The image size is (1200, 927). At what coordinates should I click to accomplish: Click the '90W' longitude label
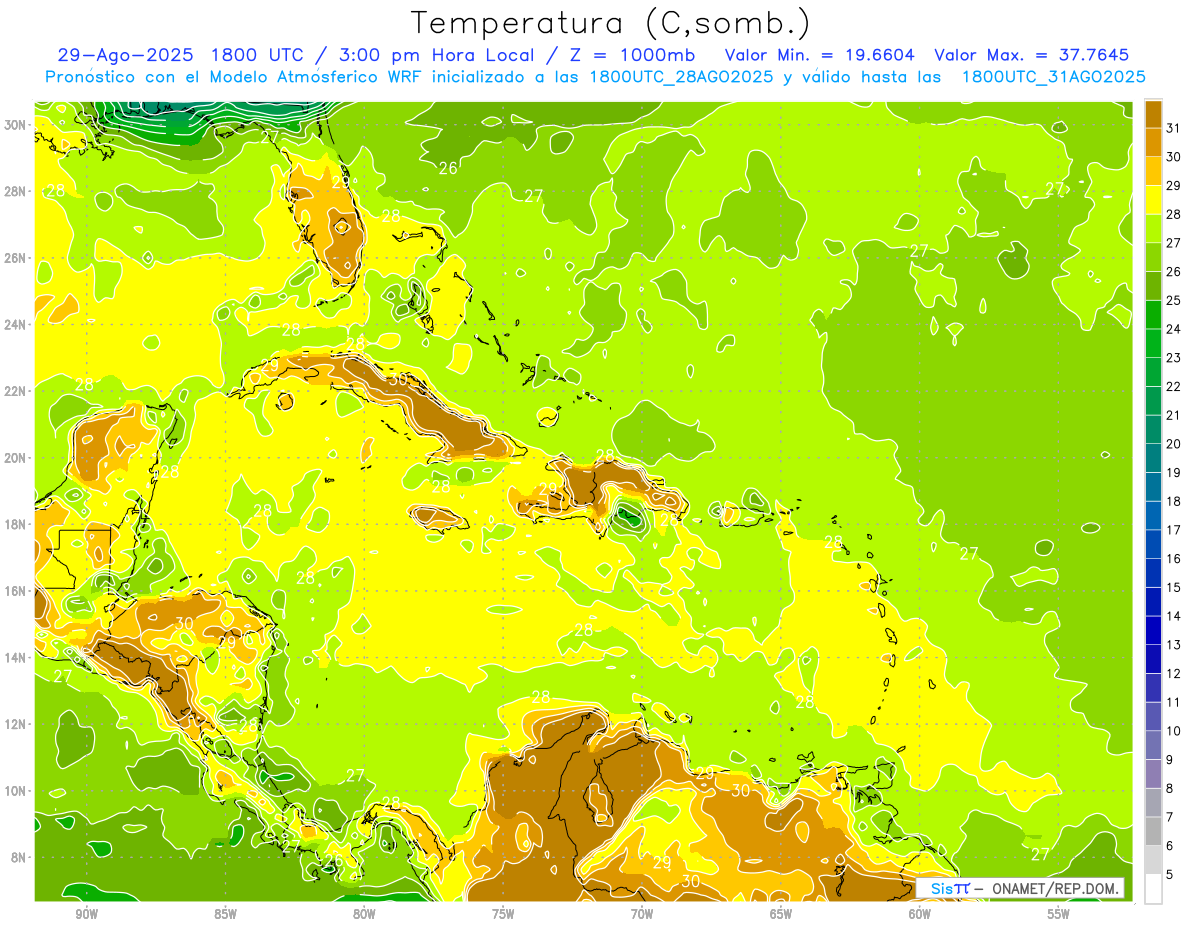click(x=86, y=914)
